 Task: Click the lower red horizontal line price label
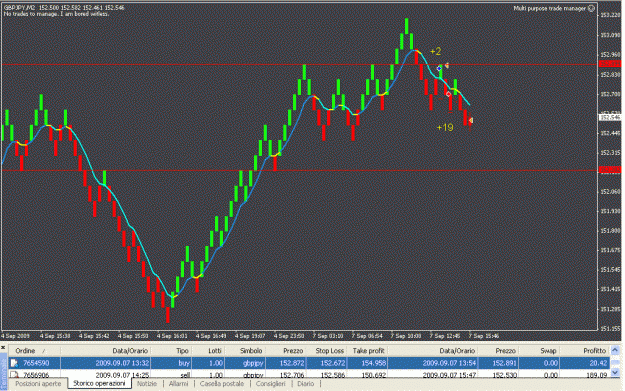click(x=610, y=170)
